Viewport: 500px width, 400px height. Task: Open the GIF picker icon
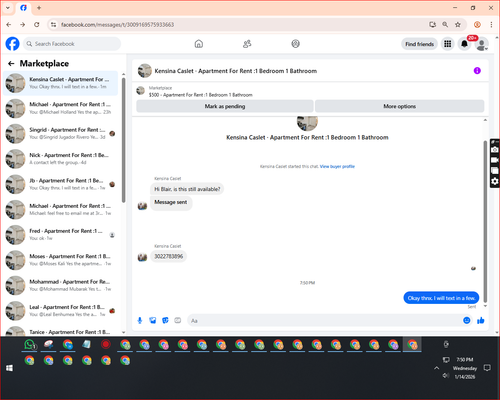[178, 320]
